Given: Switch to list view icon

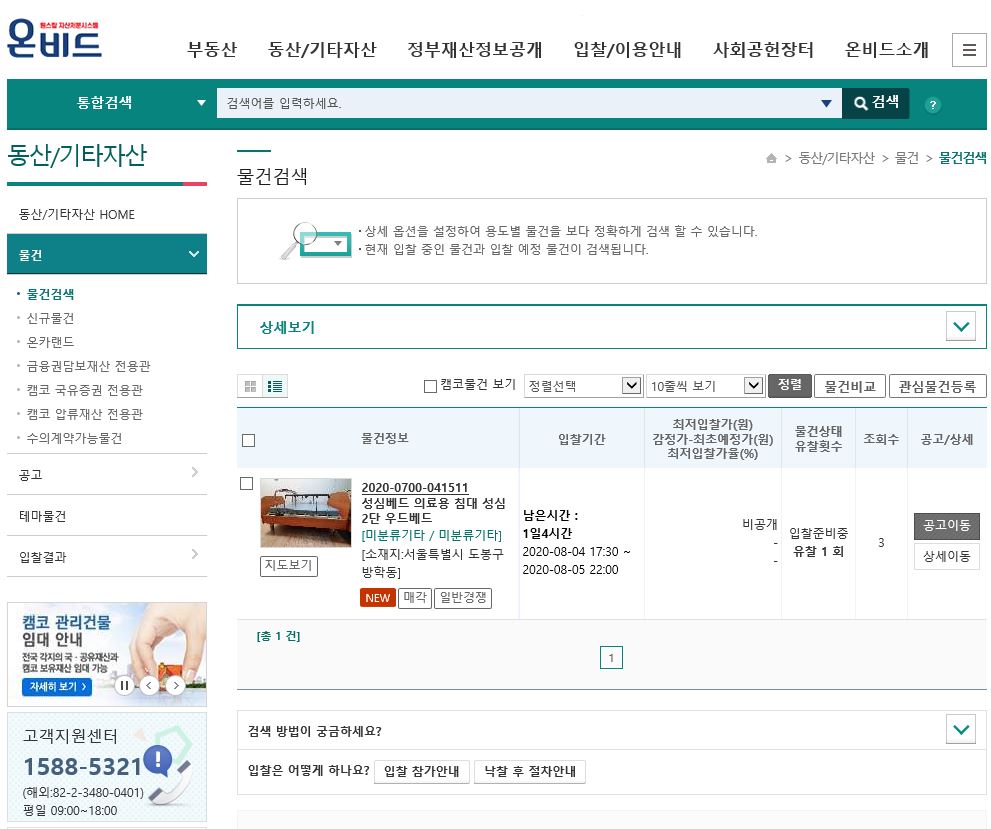Looking at the screenshot, I should [x=275, y=386].
